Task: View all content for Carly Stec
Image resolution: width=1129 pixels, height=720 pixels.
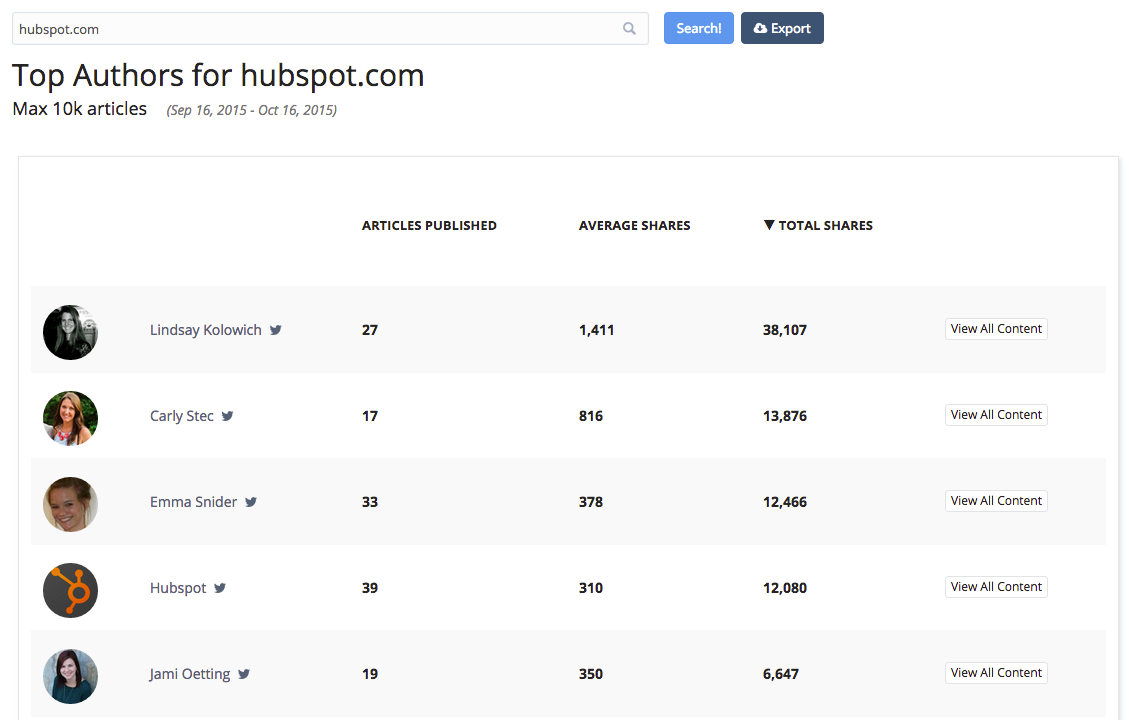Action: (996, 415)
